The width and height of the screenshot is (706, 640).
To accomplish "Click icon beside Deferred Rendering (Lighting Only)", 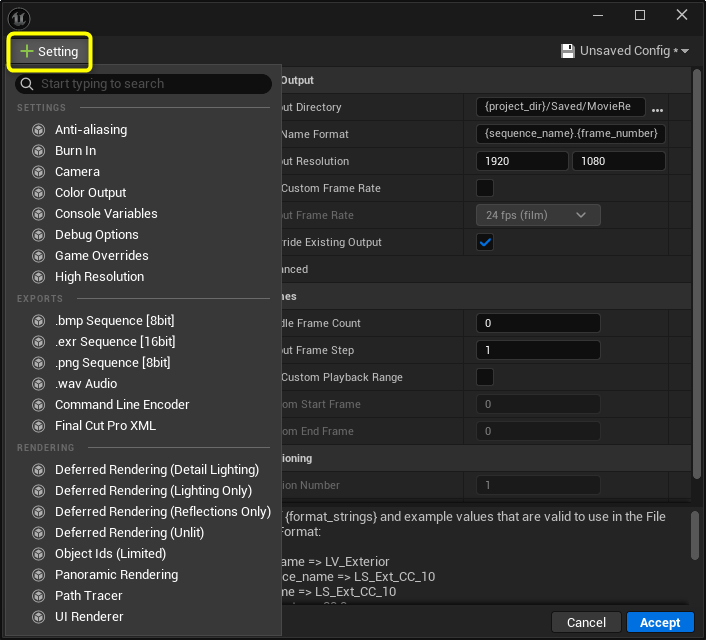I will pyautogui.click(x=39, y=491).
